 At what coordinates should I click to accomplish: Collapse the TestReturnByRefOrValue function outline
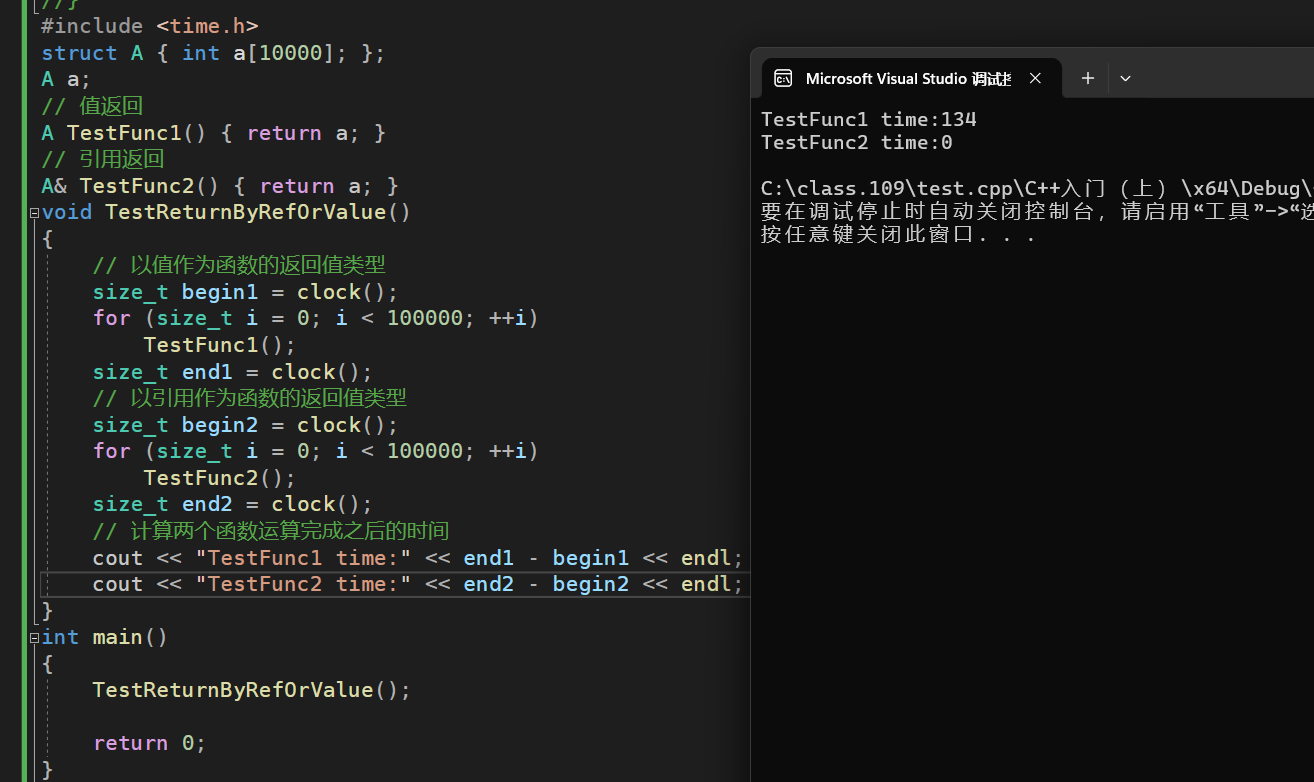tap(35, 212)
